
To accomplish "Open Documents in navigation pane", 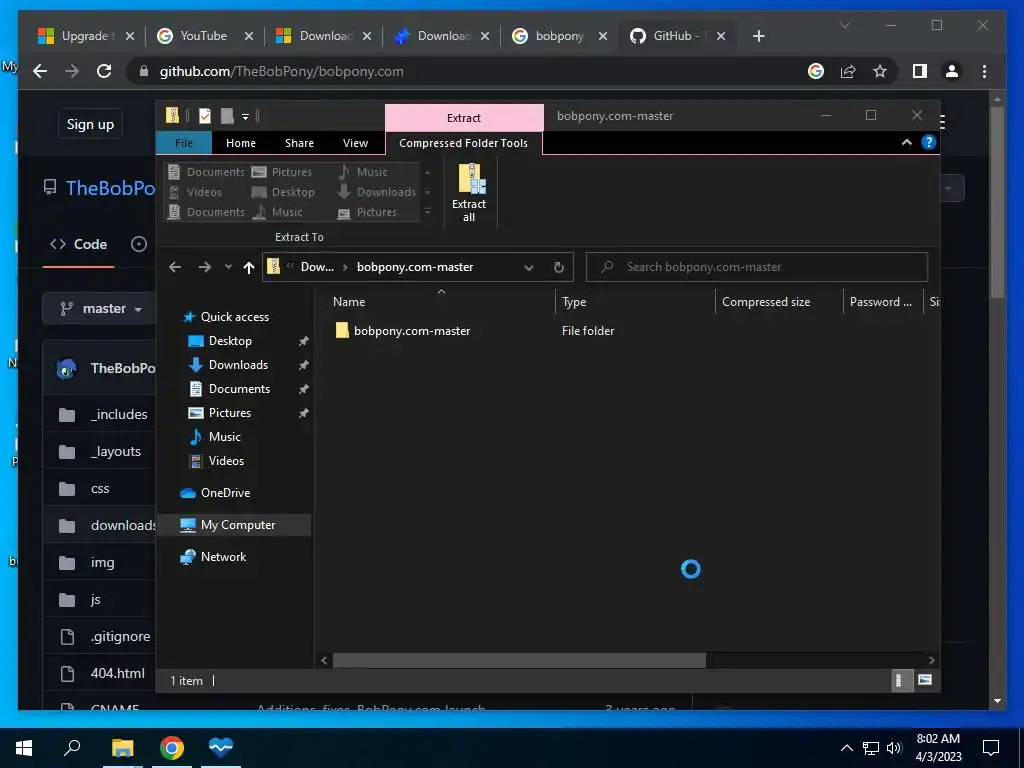I will (x=239, y=389).
